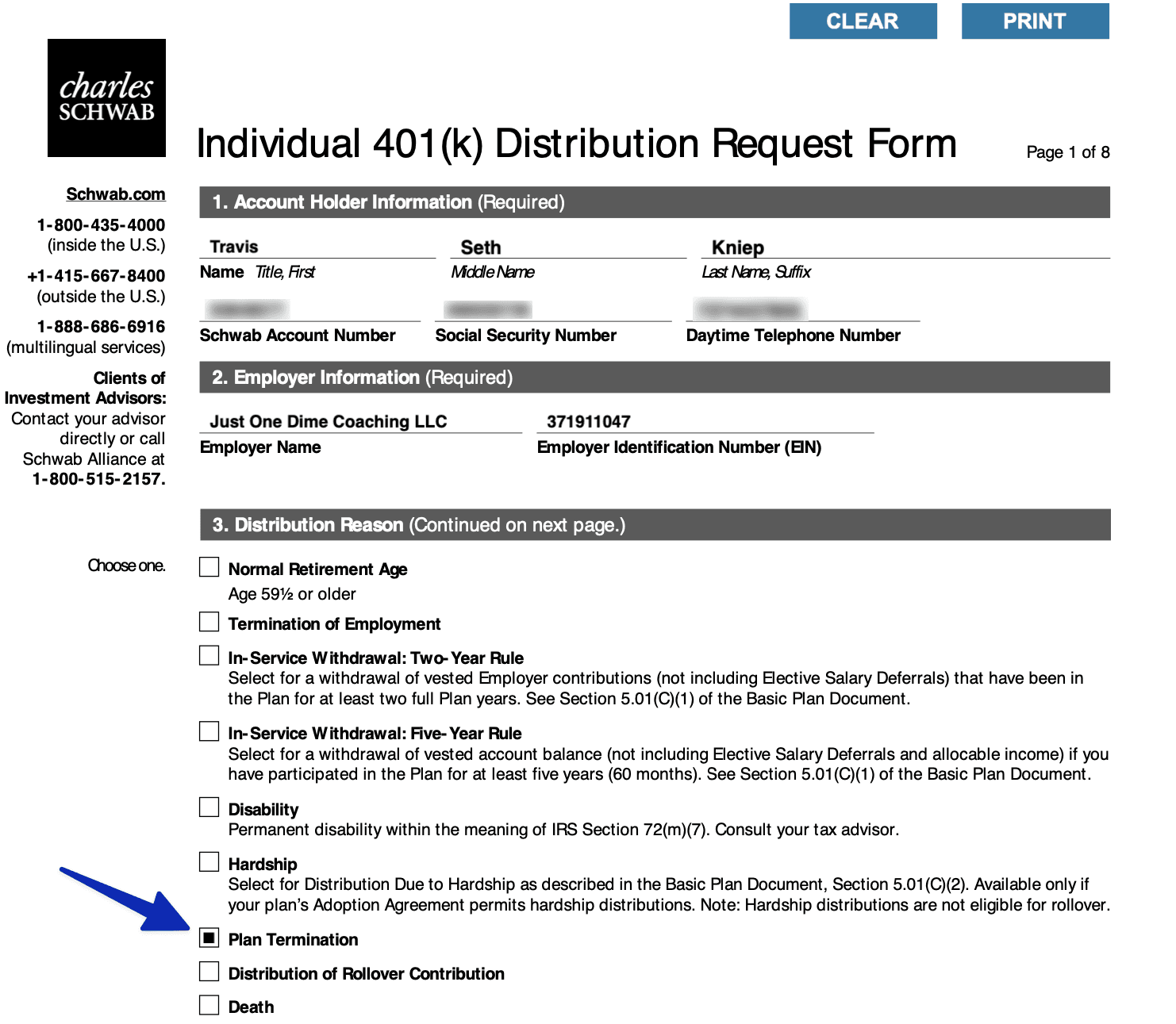Uncheck the Plan Termination checkbox
The width and height of the screenshot is (1176, 1024).
(209, 938)
